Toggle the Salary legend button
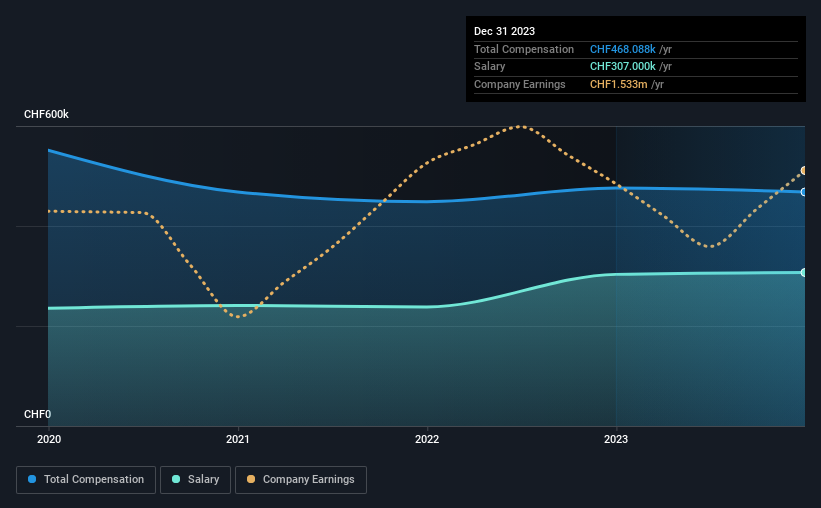 click(195, 480)
